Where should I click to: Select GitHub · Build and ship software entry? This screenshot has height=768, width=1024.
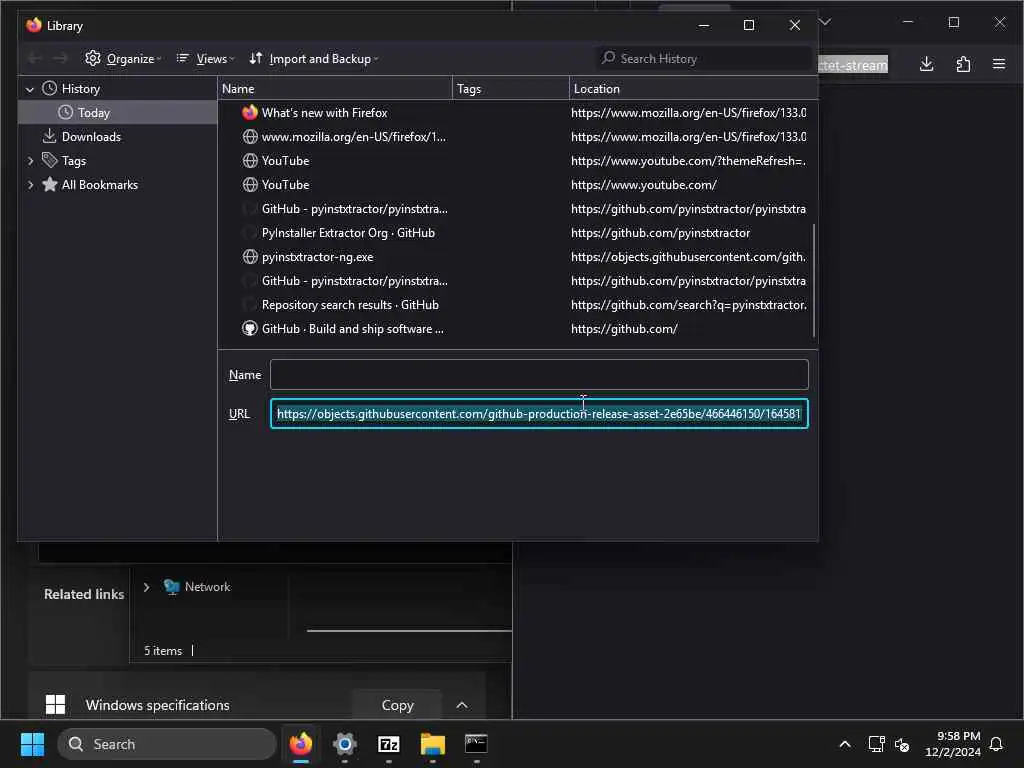(x=516, y=329)
